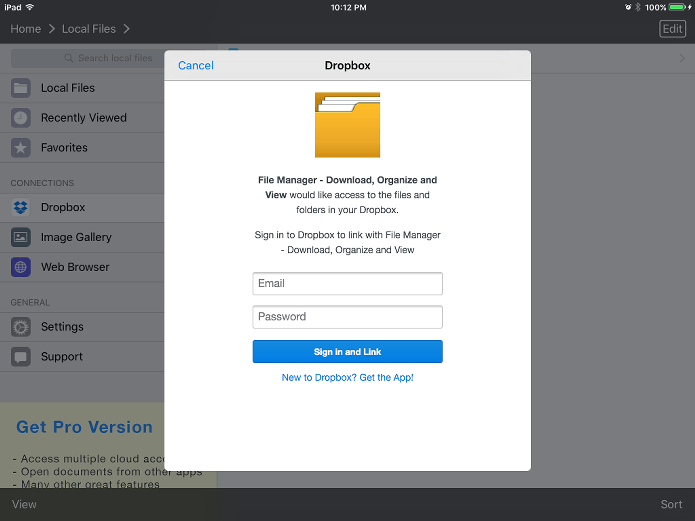Click the Favorites star icon
Screen dimensions: 695x521
pyautogui.click(x=20, y=148)
